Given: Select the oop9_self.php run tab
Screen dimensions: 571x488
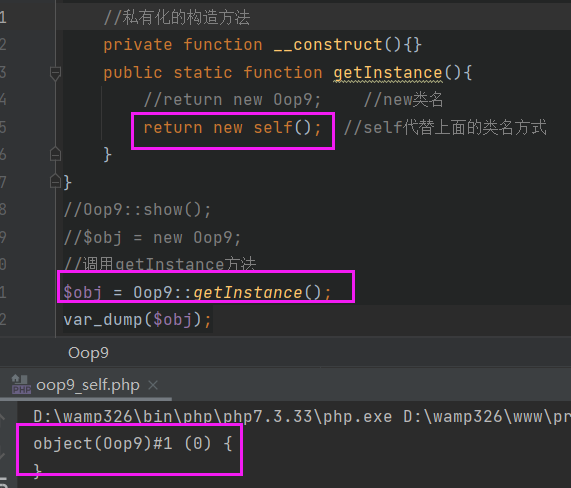Looking at the screenshot, I should click(x=88, y=385).
